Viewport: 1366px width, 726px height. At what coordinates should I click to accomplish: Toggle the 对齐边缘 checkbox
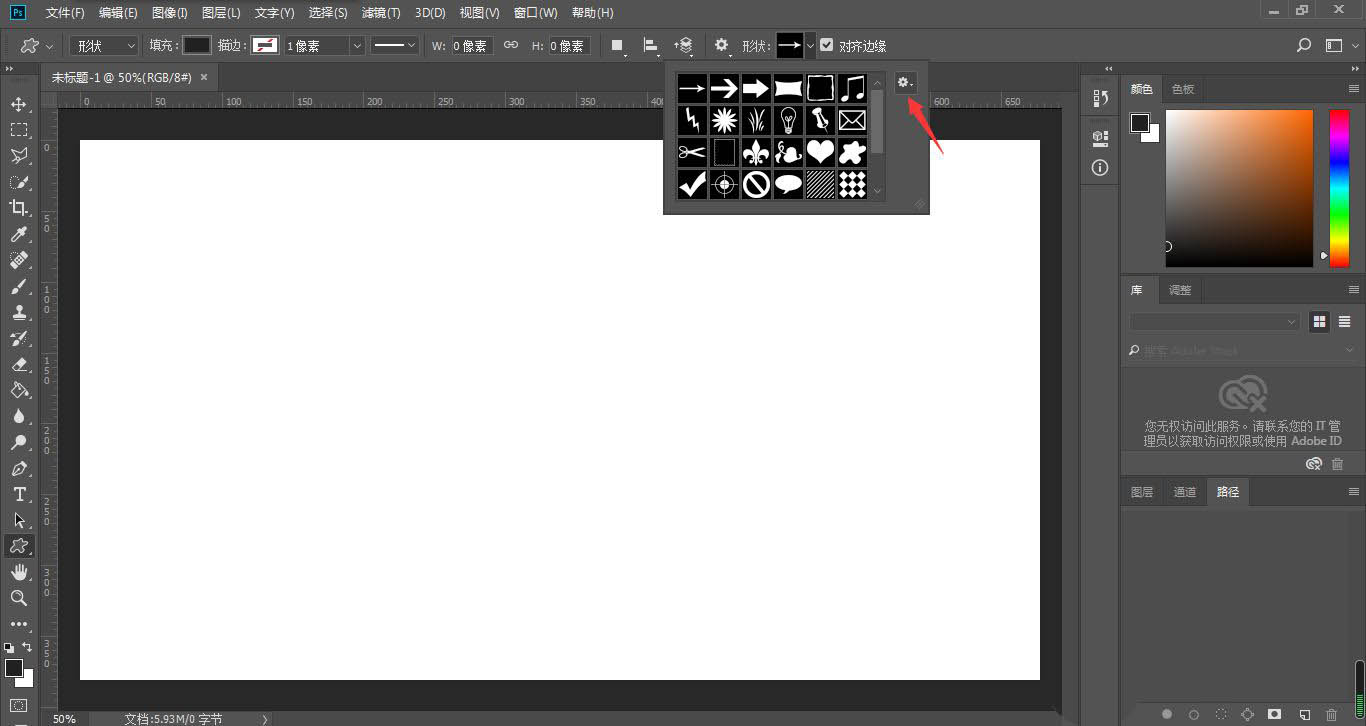(x=827, y=45)
